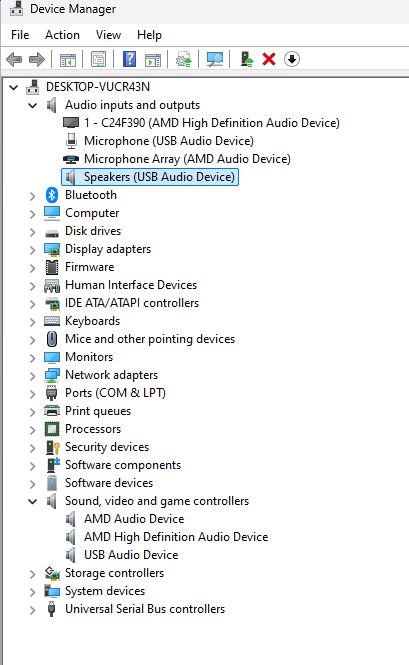409x665 pixels.
Task: Open the Action menu
Action: [x=62, y=35]
